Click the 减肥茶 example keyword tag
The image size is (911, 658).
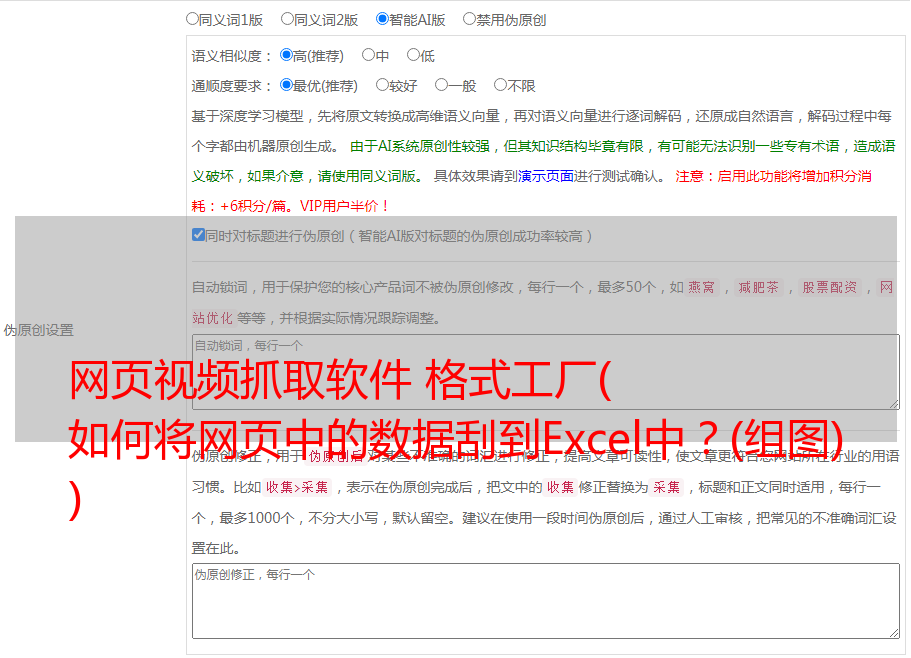(758, 288)
